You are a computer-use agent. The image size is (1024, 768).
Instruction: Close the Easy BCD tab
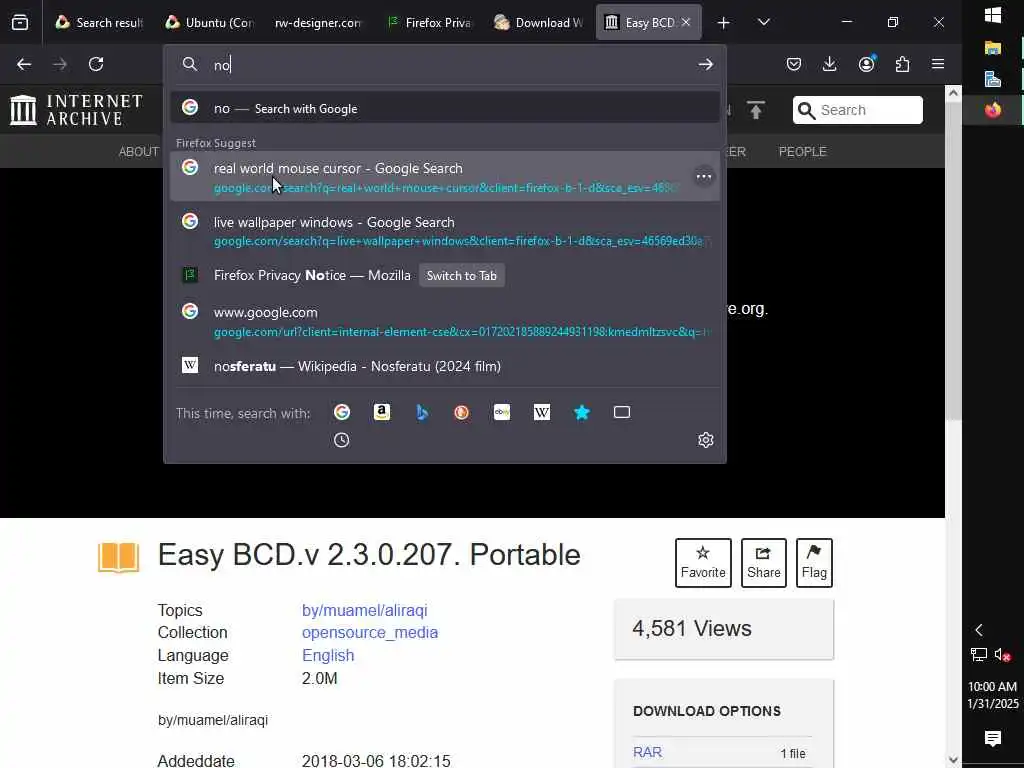click(x=686, y=22)
